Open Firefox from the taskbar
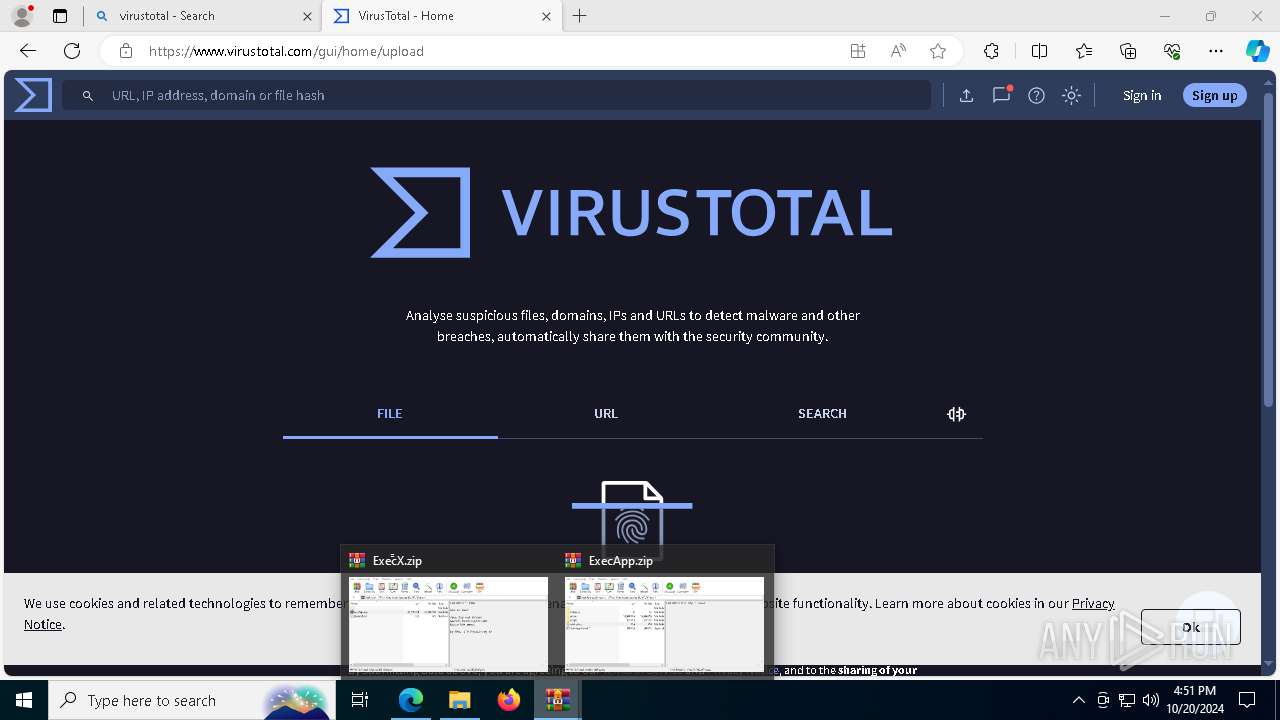1280x720 pixels. tap(509, 700)
